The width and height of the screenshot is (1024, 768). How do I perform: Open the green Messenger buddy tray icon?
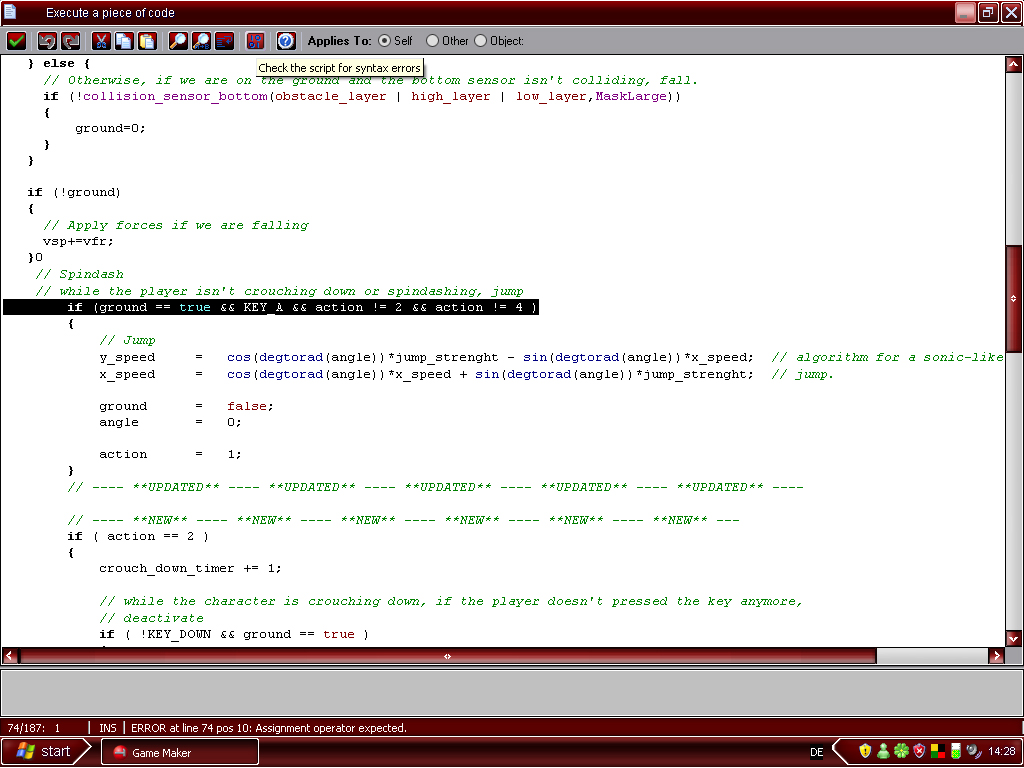coord(883,751)
